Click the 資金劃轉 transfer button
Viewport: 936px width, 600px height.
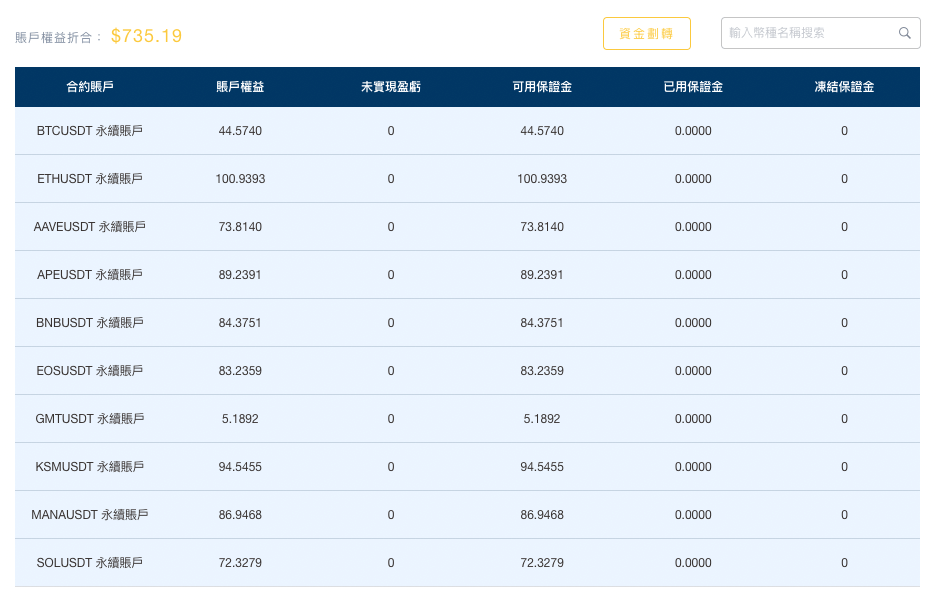coord(647,33)
